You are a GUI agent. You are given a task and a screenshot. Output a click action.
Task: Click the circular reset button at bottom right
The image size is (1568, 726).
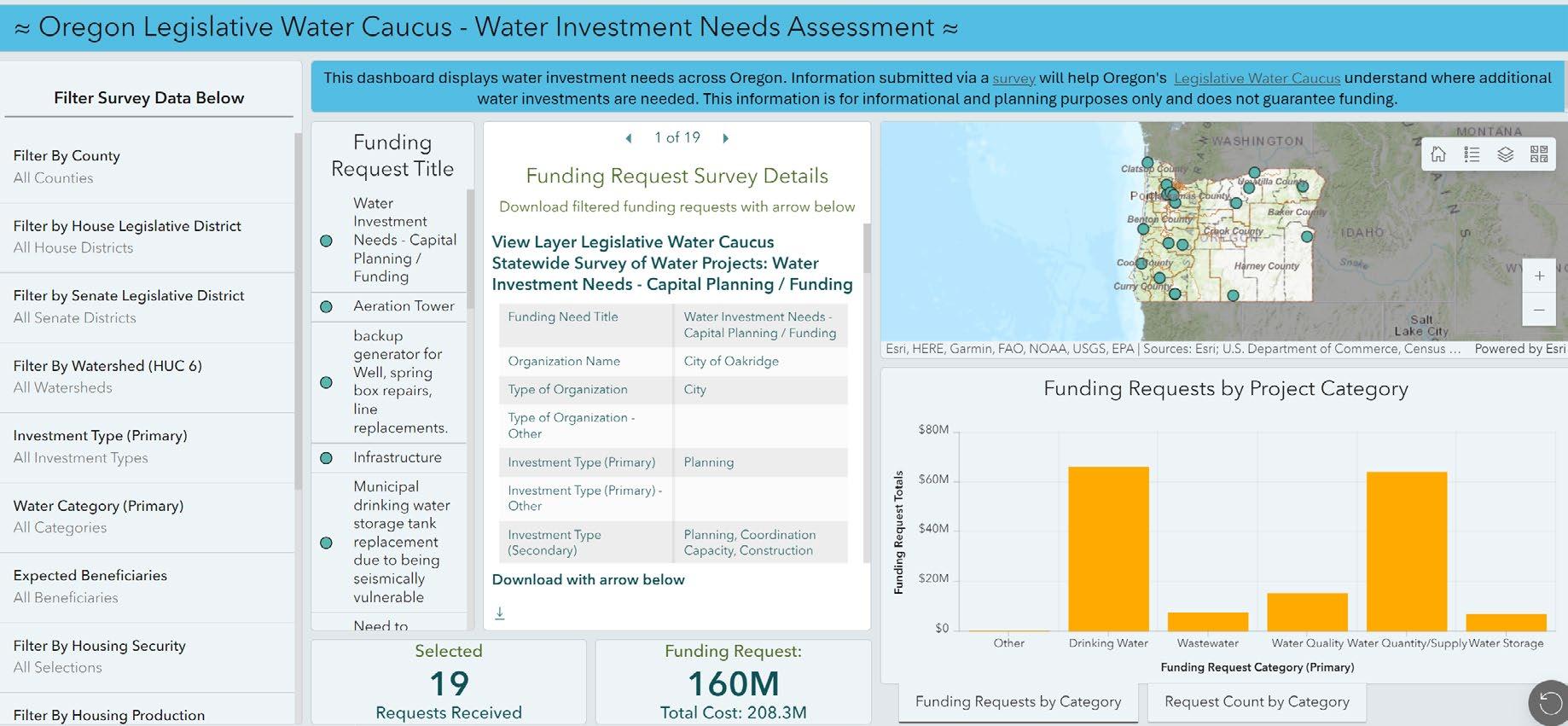(1548, 703)
